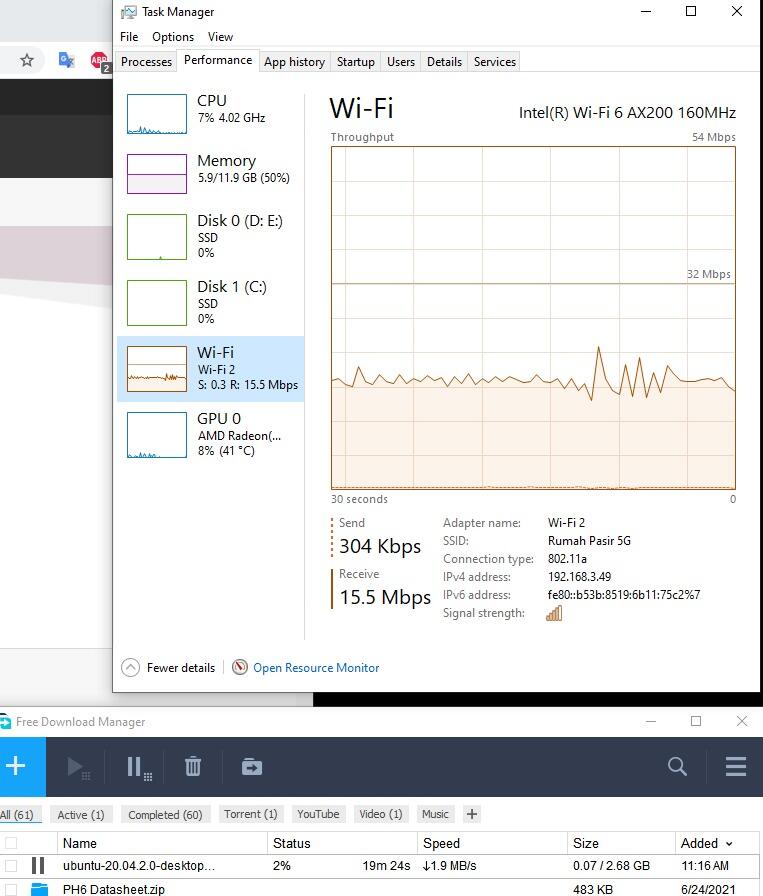Click the 0.07 / 2.68 GB size cell
763x896 pixels.
[x=611, y=865]
